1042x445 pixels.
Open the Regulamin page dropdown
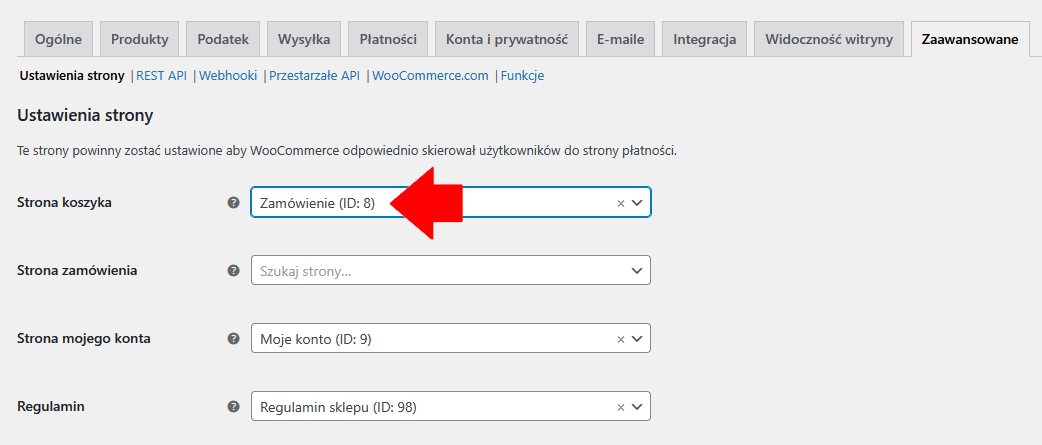pos(637,407)
